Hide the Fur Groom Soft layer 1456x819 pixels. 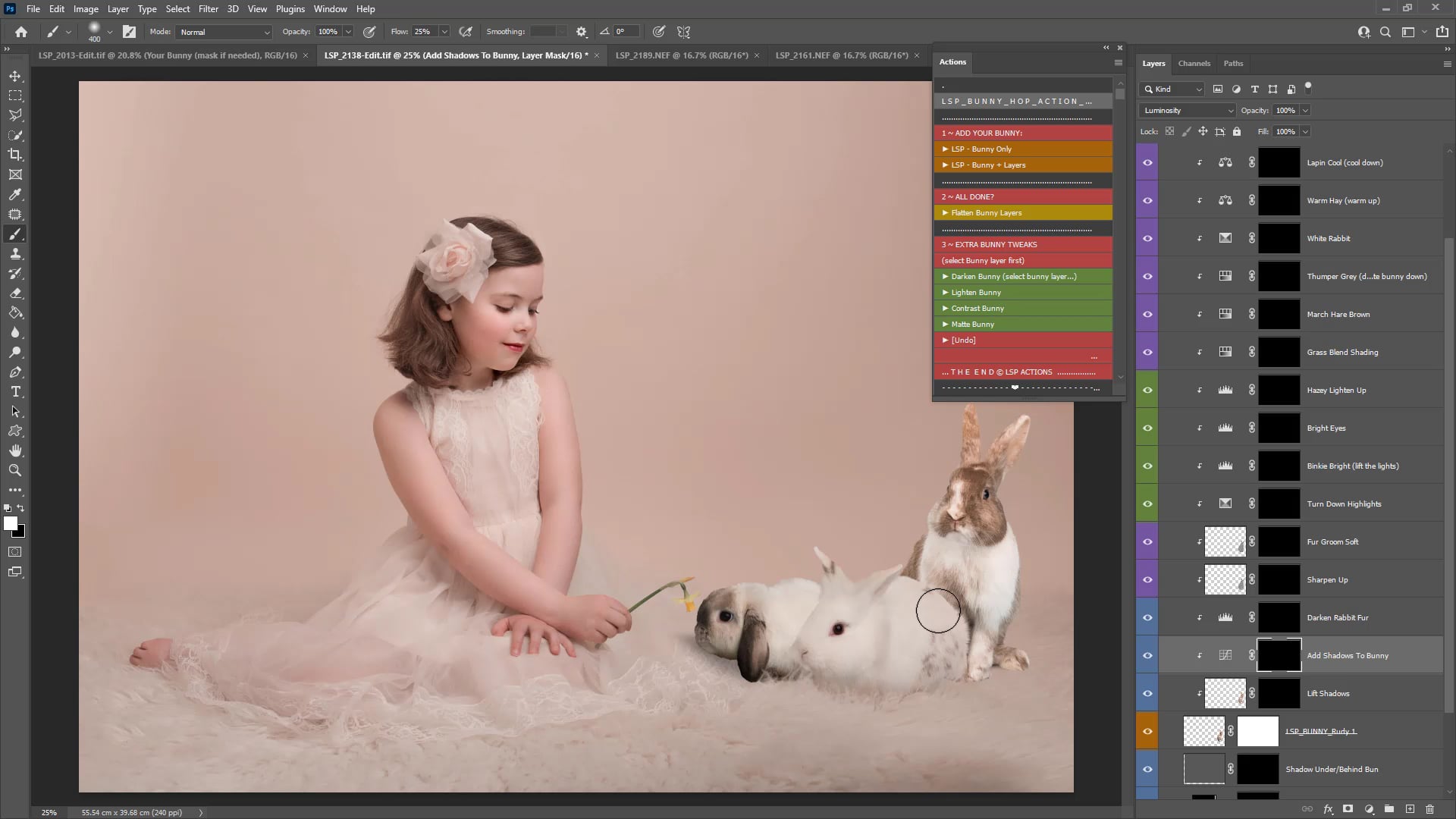1147,541
